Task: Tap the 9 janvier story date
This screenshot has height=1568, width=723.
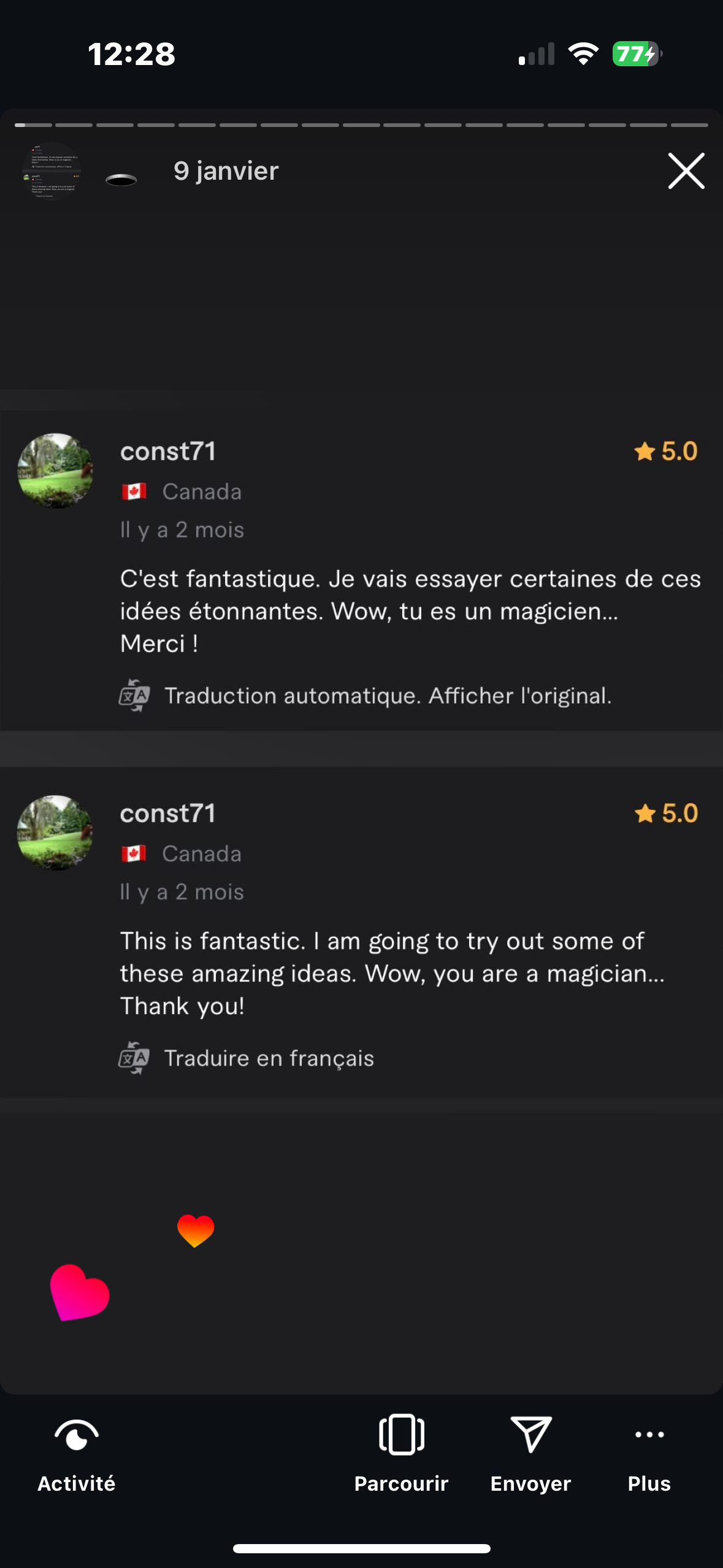Action: tap(226, 171)
